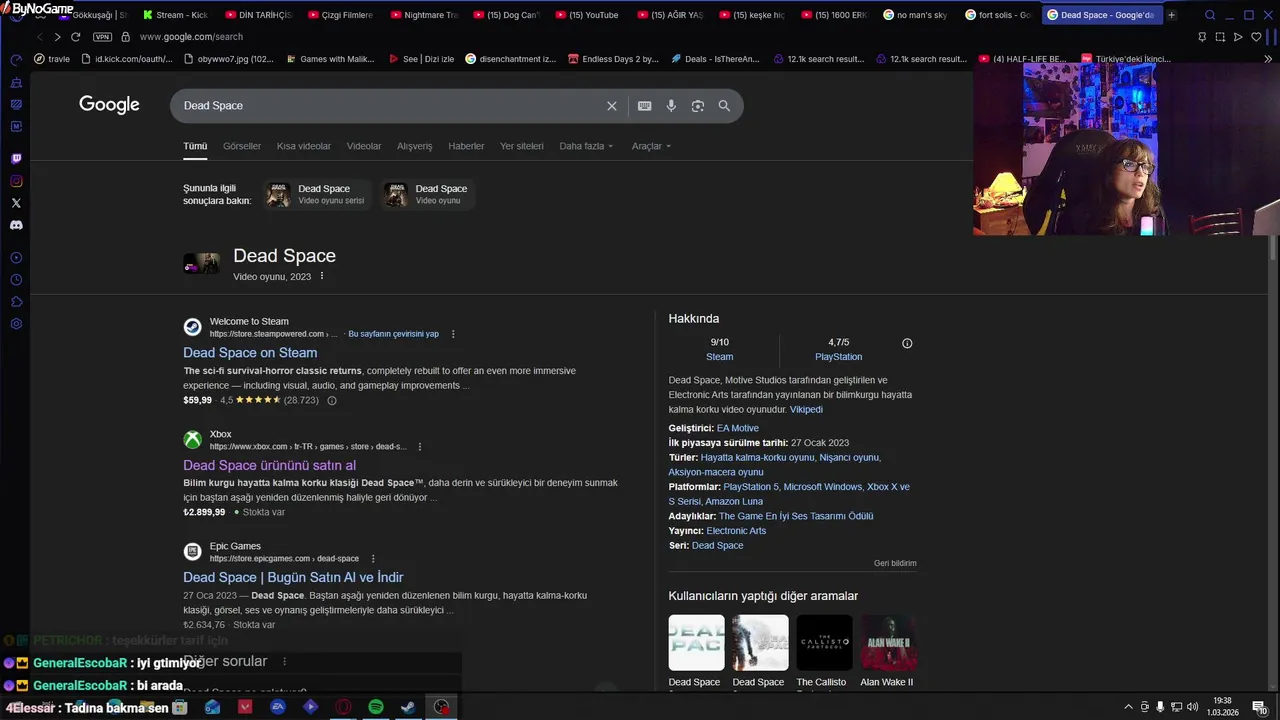
Task: Switch to the 'Videolar' results tab
Action: (x=364, y=146)
